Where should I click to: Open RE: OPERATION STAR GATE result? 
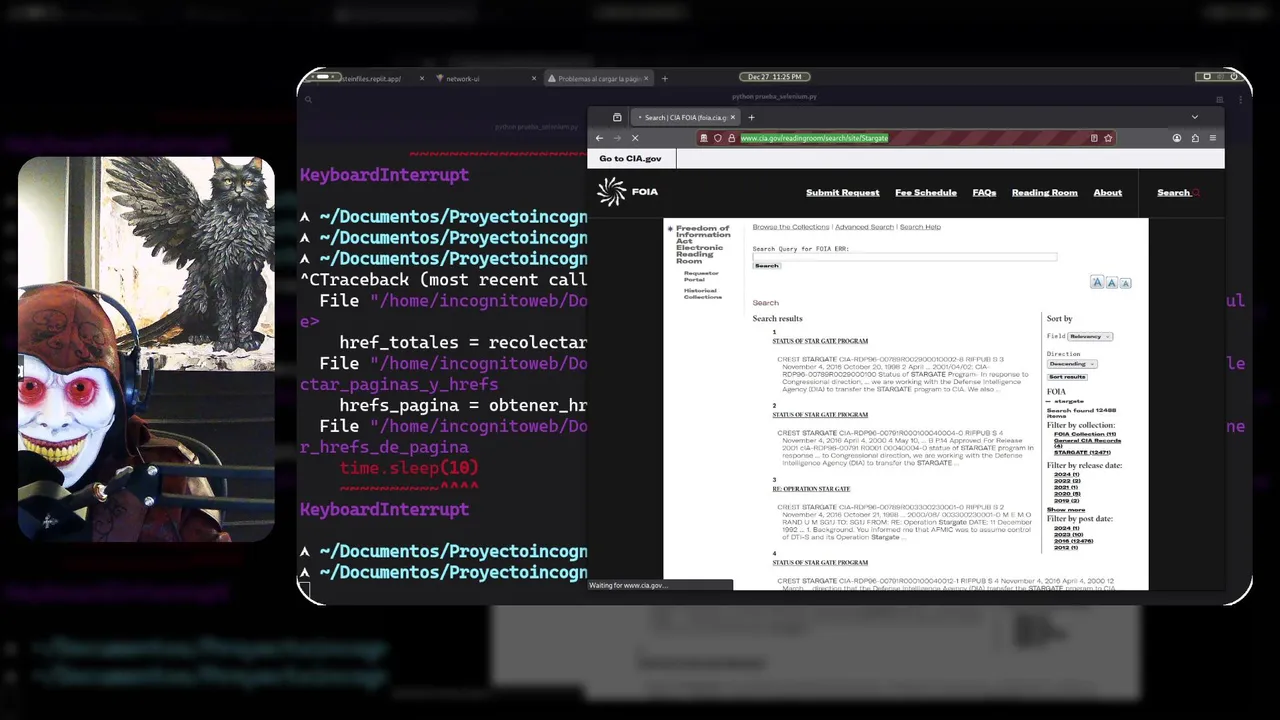811,489
